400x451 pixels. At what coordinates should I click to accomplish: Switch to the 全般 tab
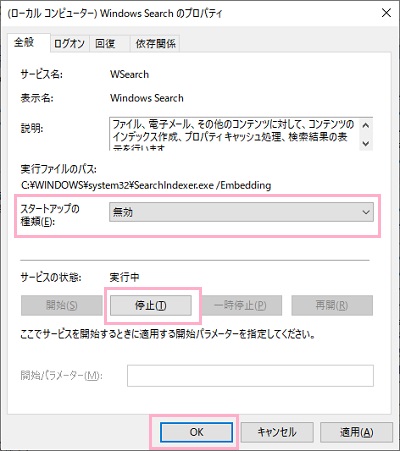29,43
